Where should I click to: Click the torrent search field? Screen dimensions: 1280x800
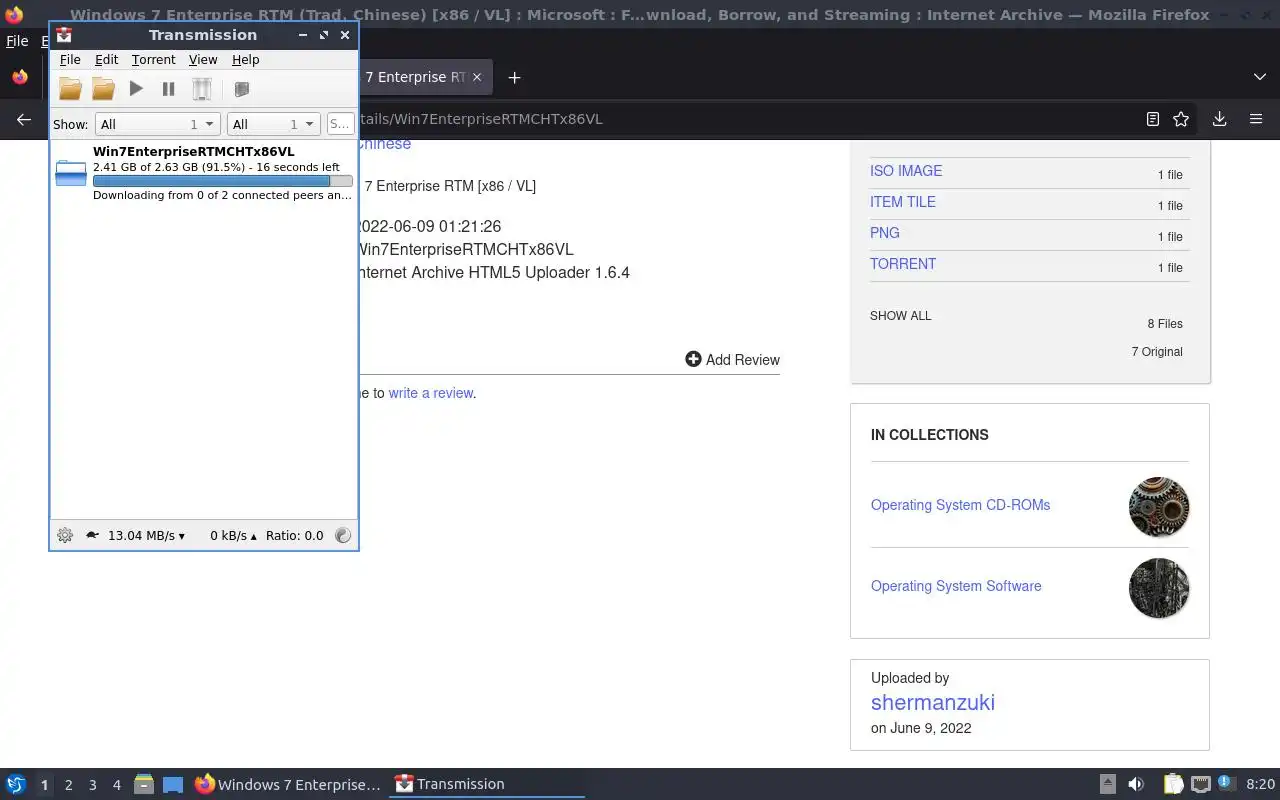[340, 124]
